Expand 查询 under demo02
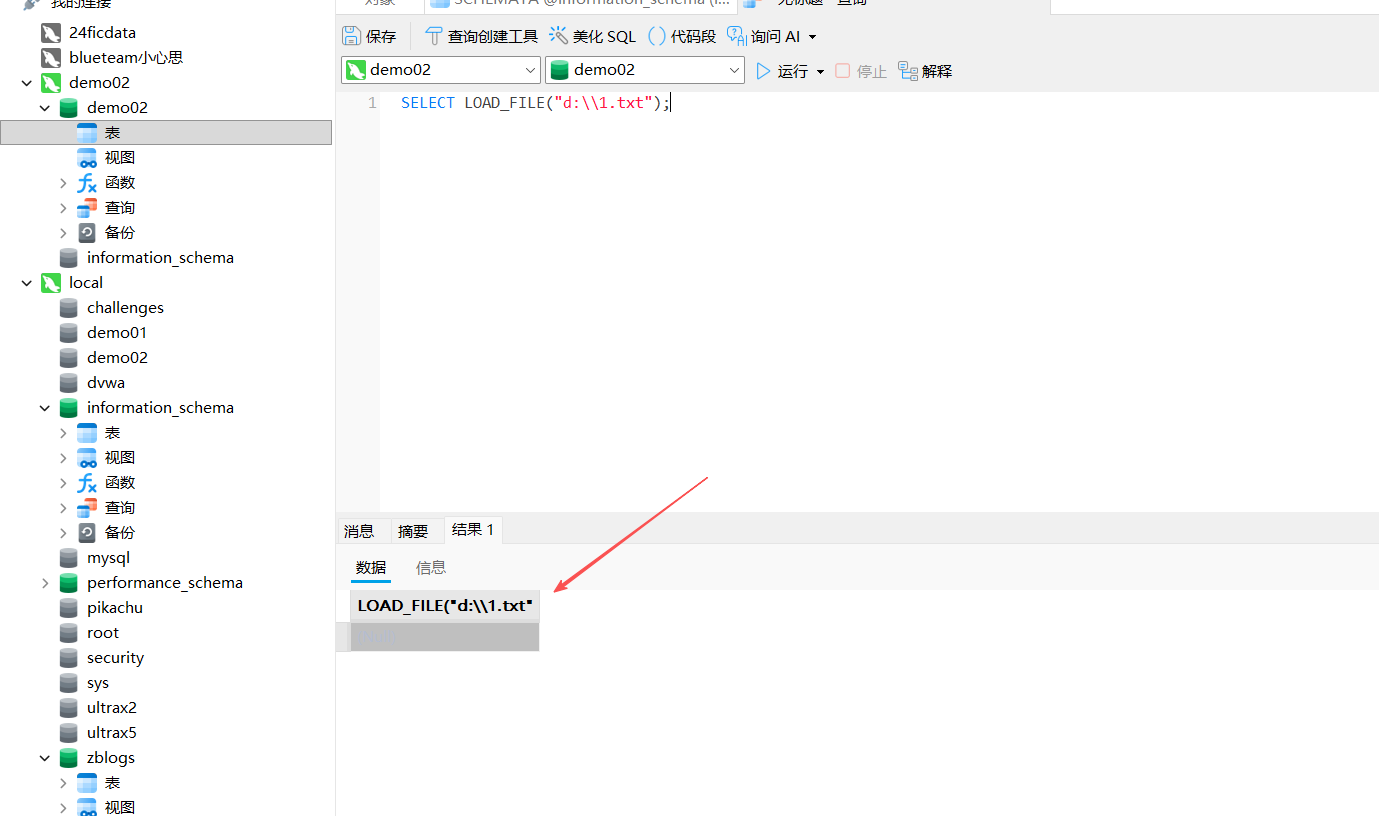 (63, 208)
